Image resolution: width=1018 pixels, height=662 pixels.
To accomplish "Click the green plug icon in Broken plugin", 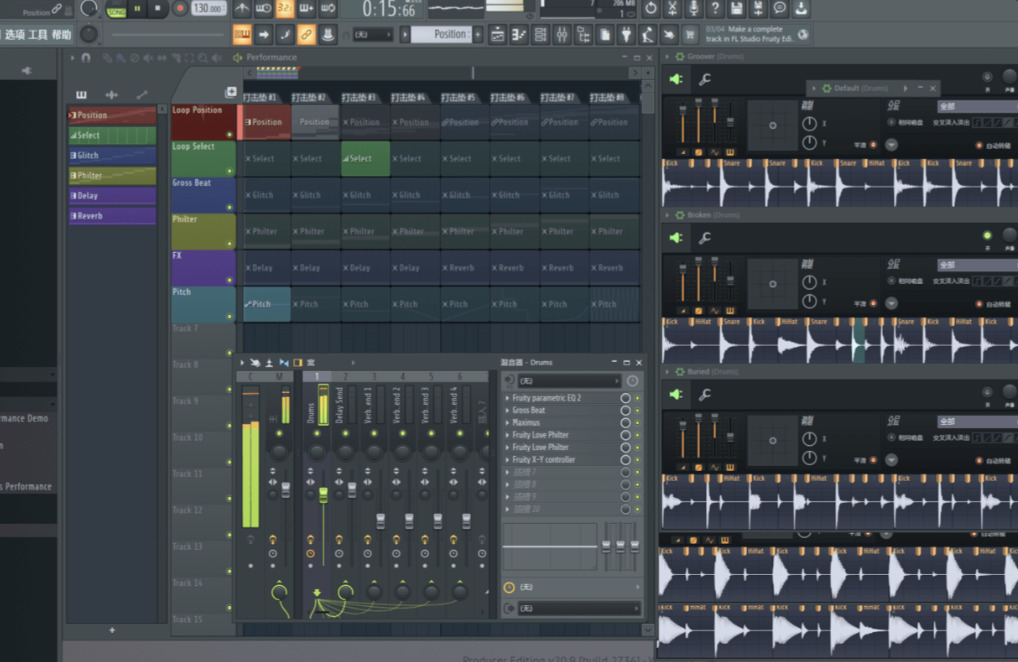I will pos(677,237).
